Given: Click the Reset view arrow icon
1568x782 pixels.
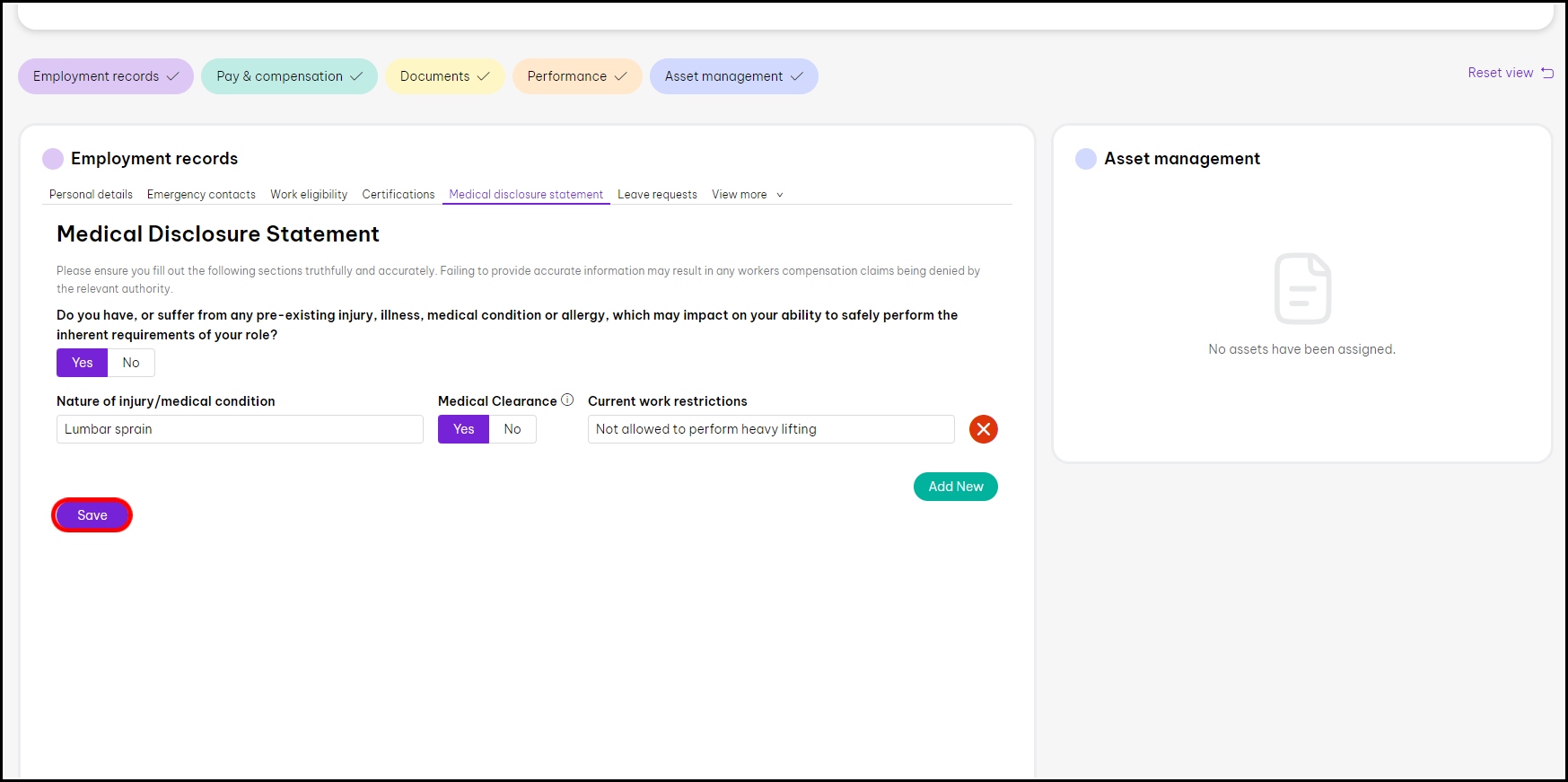Looking at the screenshot, I should (x=1547, y=73).
